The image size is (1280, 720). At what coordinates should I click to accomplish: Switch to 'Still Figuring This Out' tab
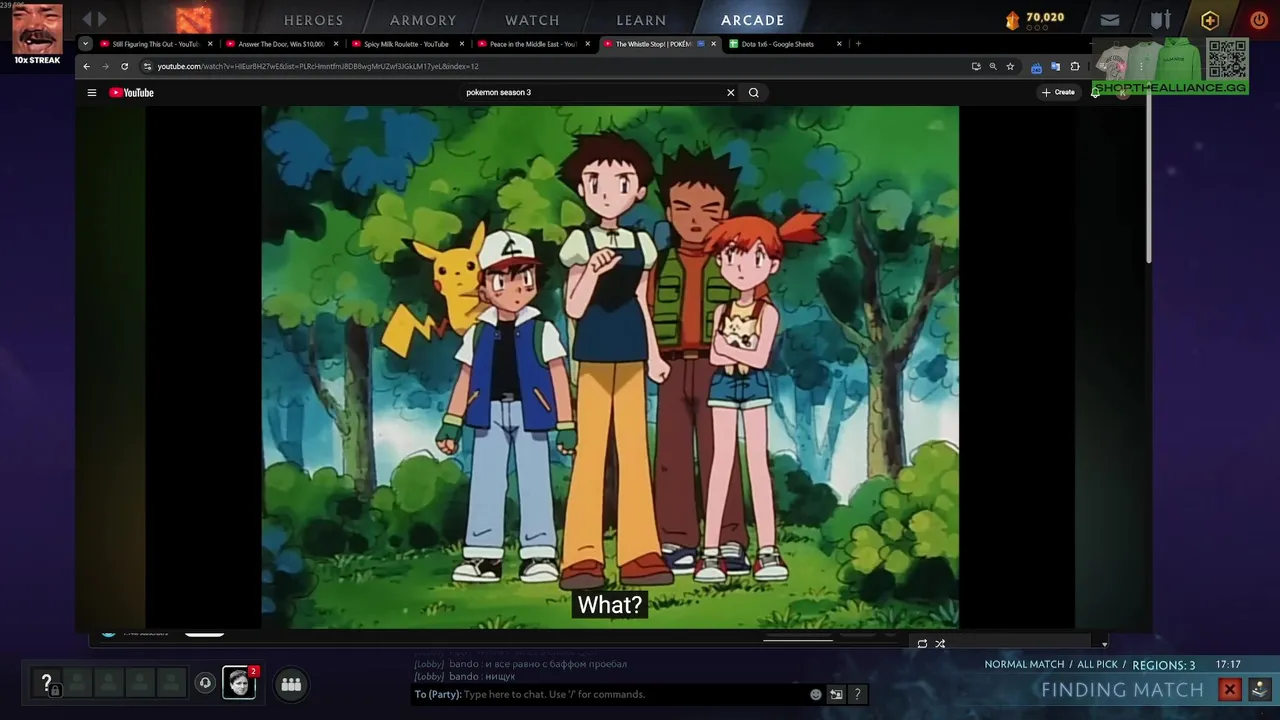click(155, 44)
